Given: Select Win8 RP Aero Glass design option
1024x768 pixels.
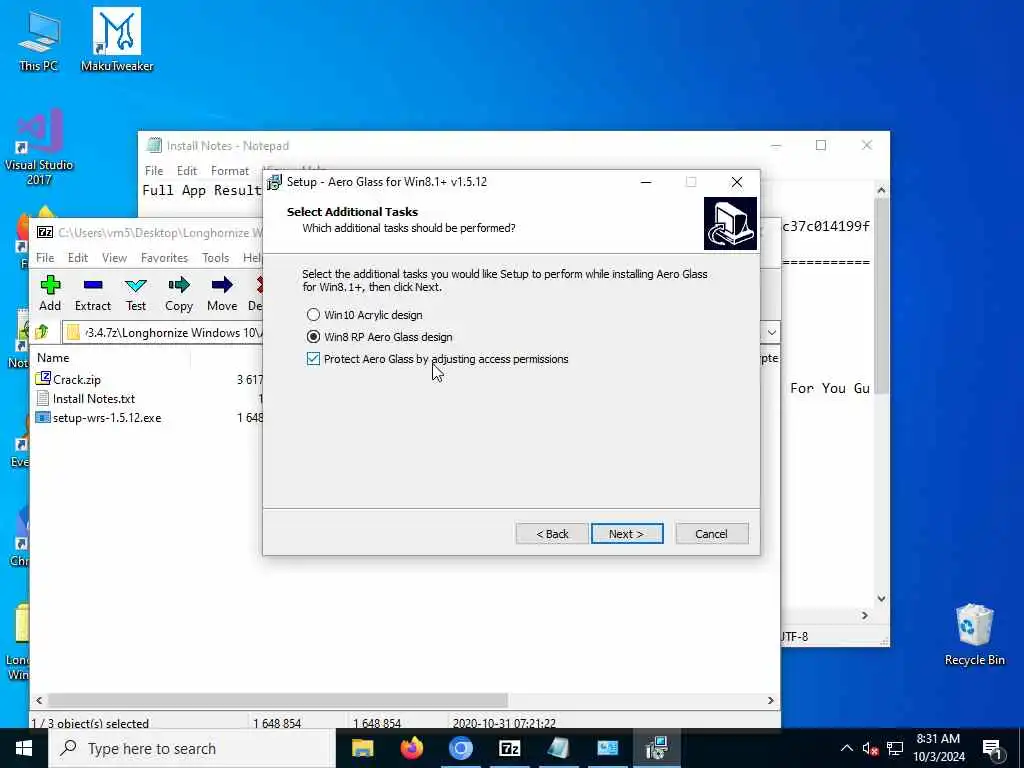Looking at the screenshot, I should 379,337.
